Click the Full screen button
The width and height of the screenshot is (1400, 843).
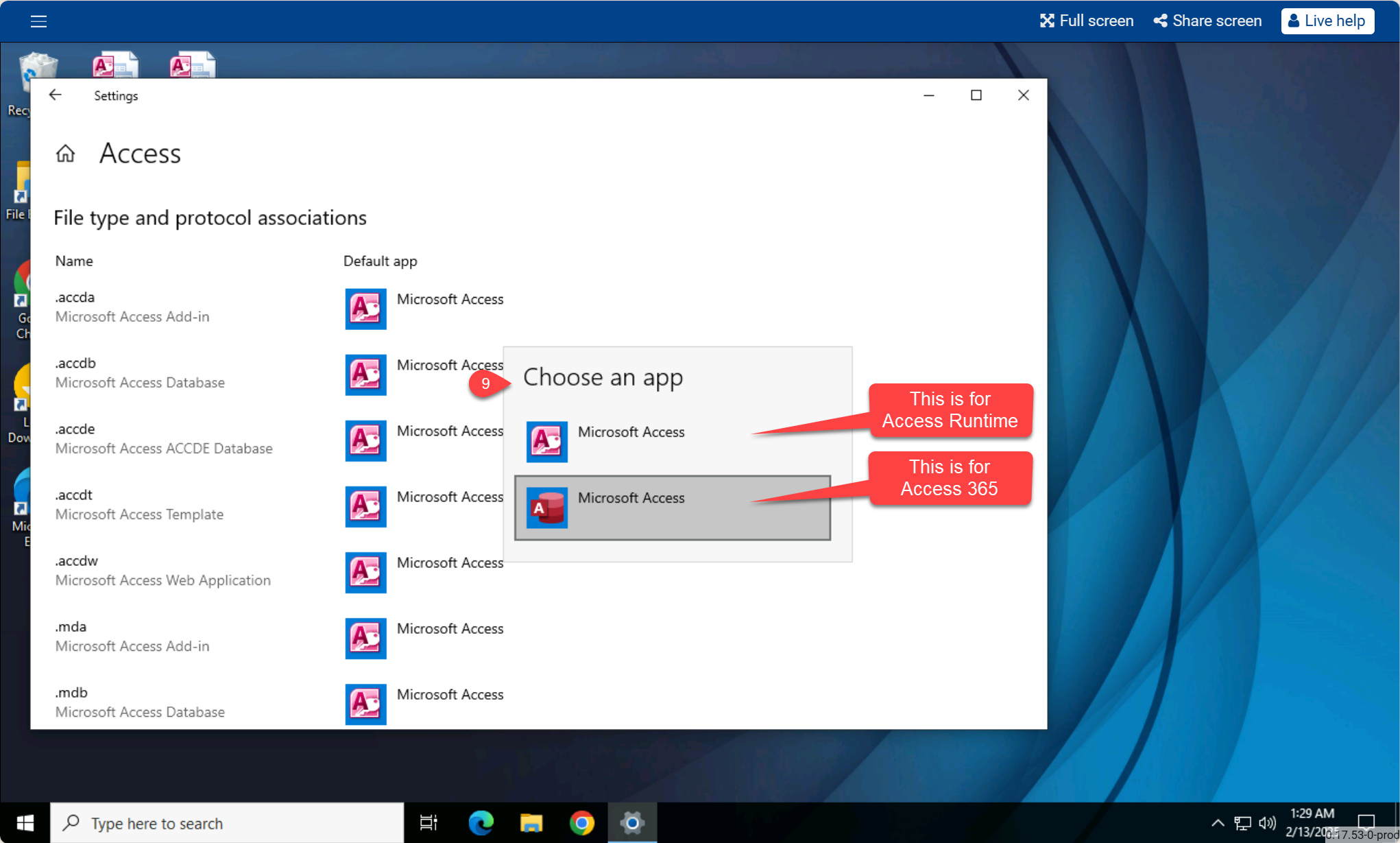click(x=1087, y=21)
